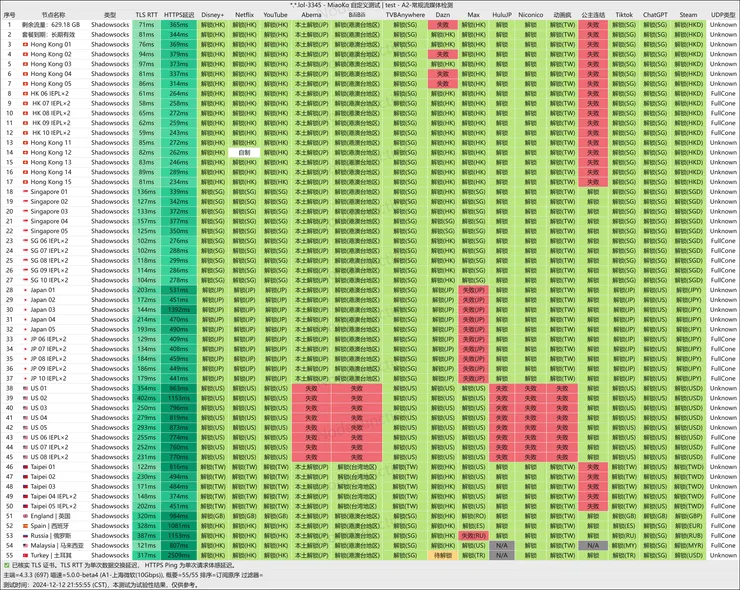This screenshot has width=740, height=590.
Task: Click the flag icon beside Hong Kong 12
Action: (25, 152)
